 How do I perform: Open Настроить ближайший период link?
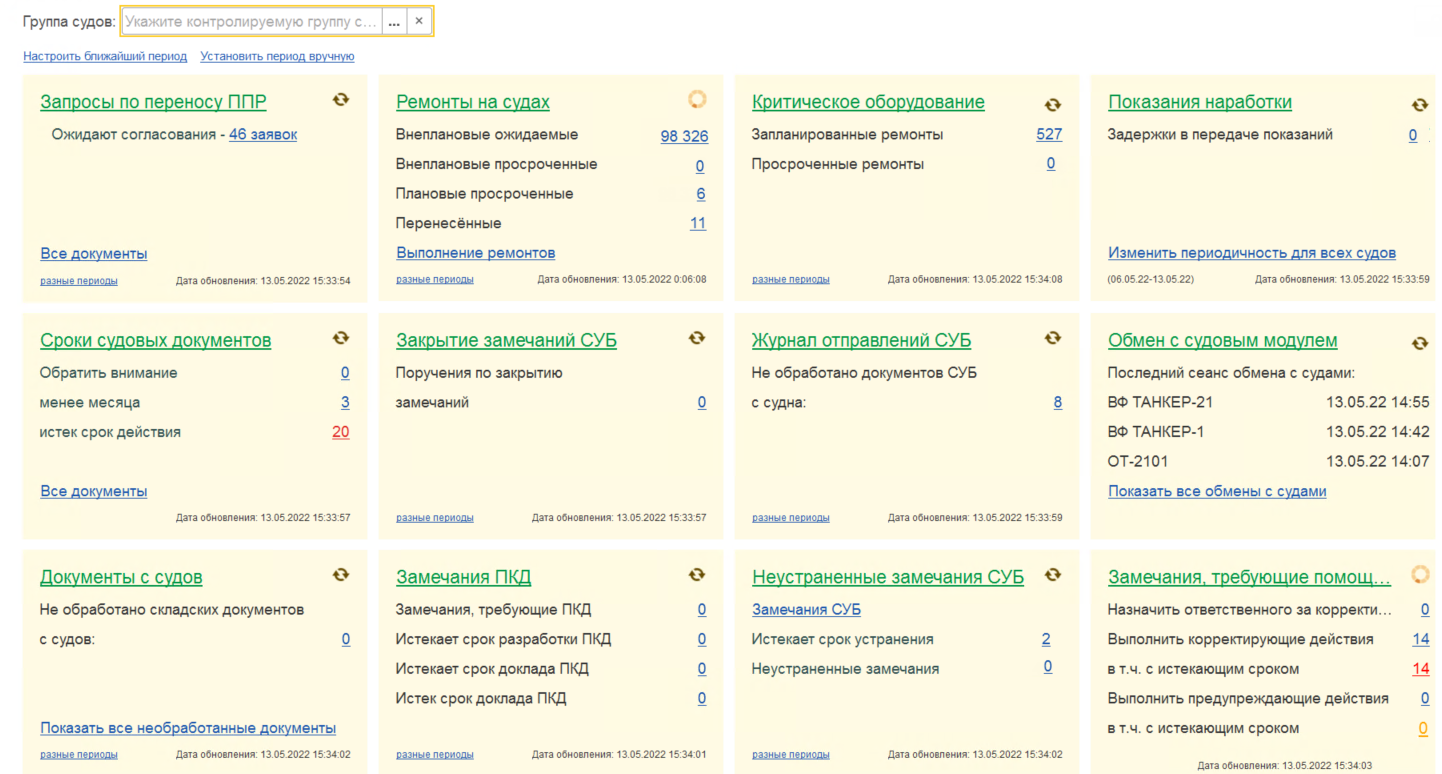105,56
